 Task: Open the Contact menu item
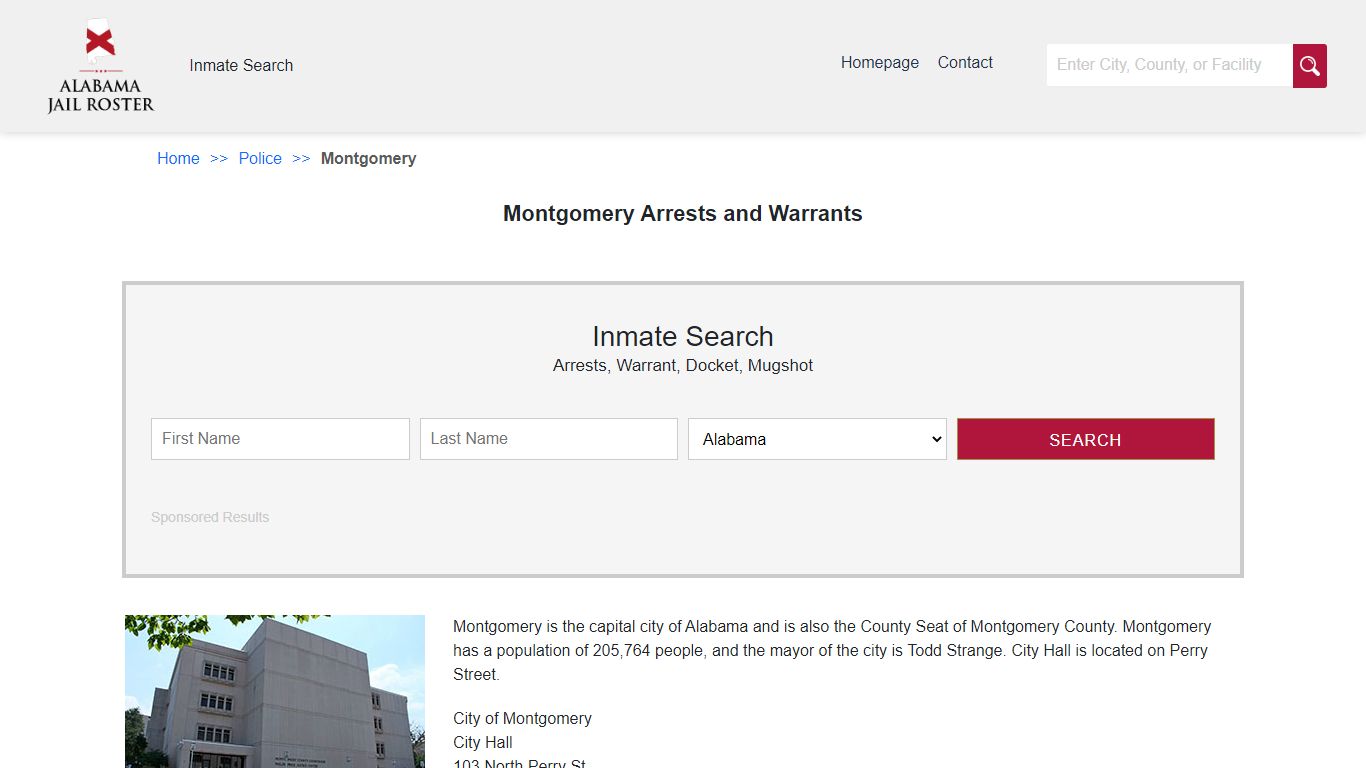tap(965, 62)
